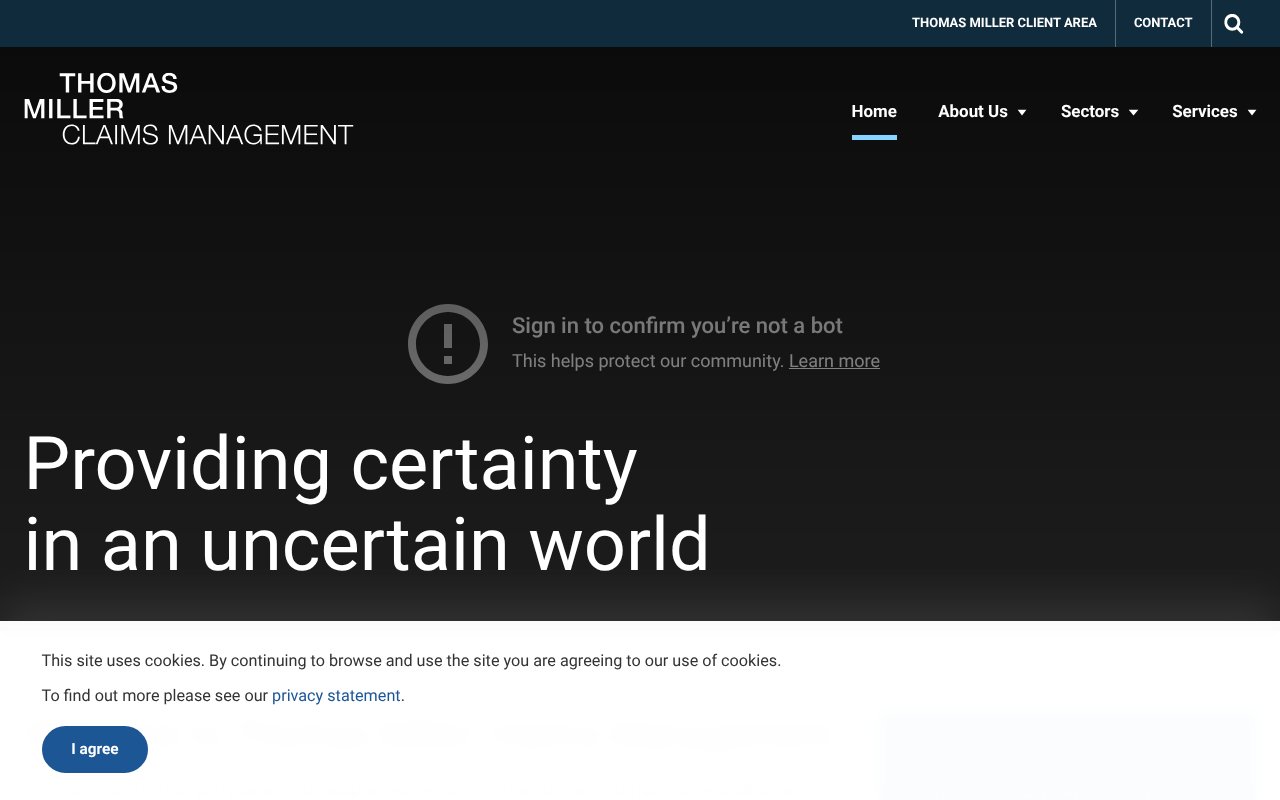This screenshot has height=800, width=1280.
Task: Expand the About Us dropdown arrow
Action: (1021, 112)
